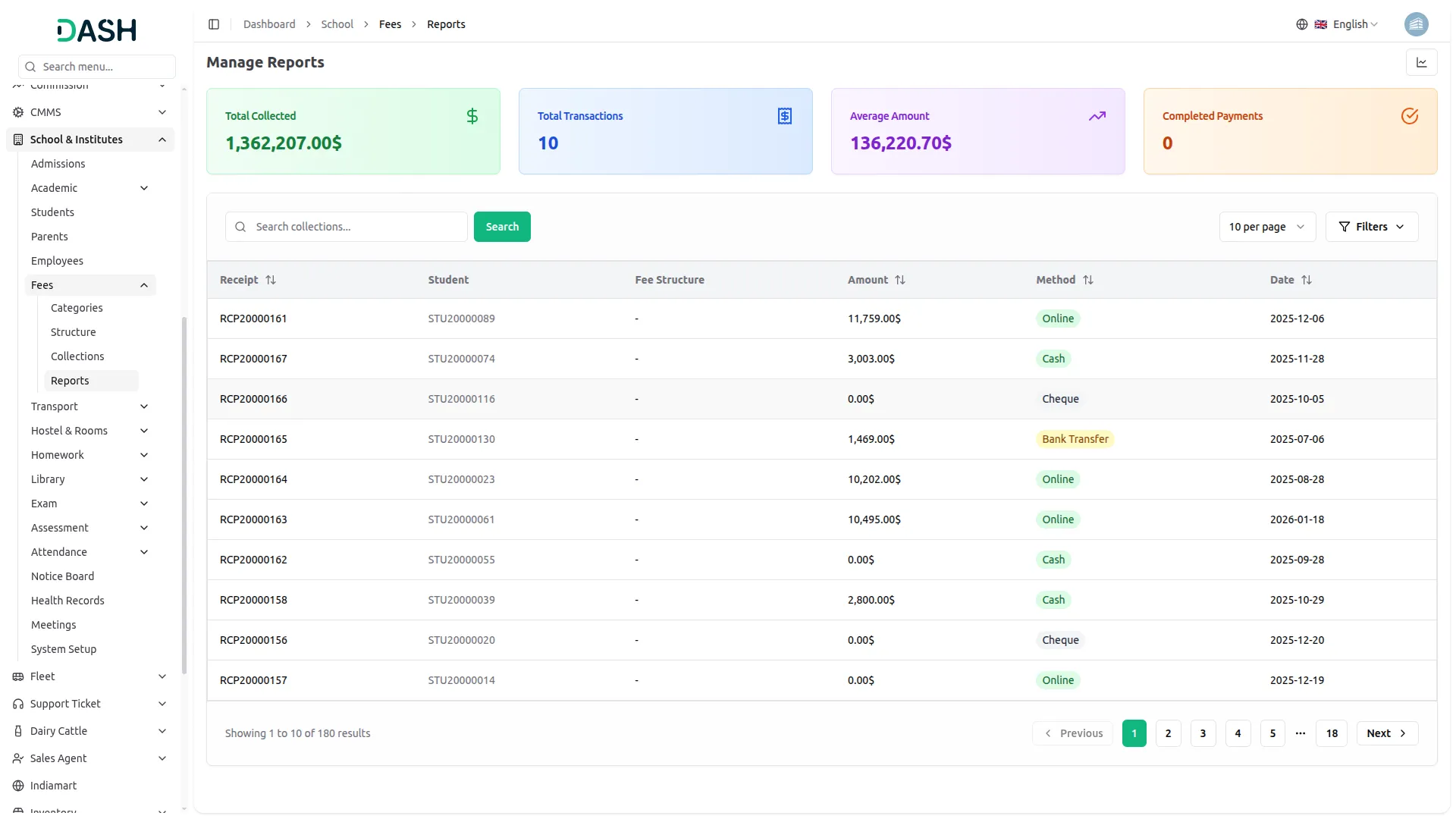Expand the Filters dropdown
Image resolution: width=1456 pixels, height=819 pixels.
[x=1371, y=227]
